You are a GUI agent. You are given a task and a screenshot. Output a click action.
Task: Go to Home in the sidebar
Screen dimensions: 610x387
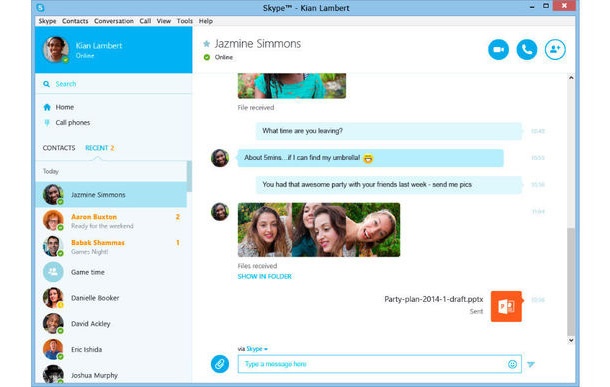click(65, 107)
